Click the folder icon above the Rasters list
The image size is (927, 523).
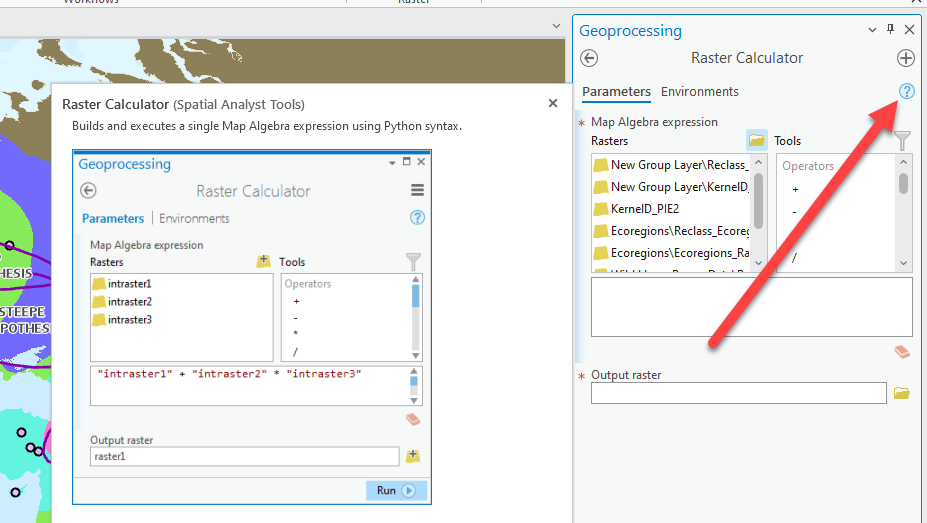tap(756, 140)
